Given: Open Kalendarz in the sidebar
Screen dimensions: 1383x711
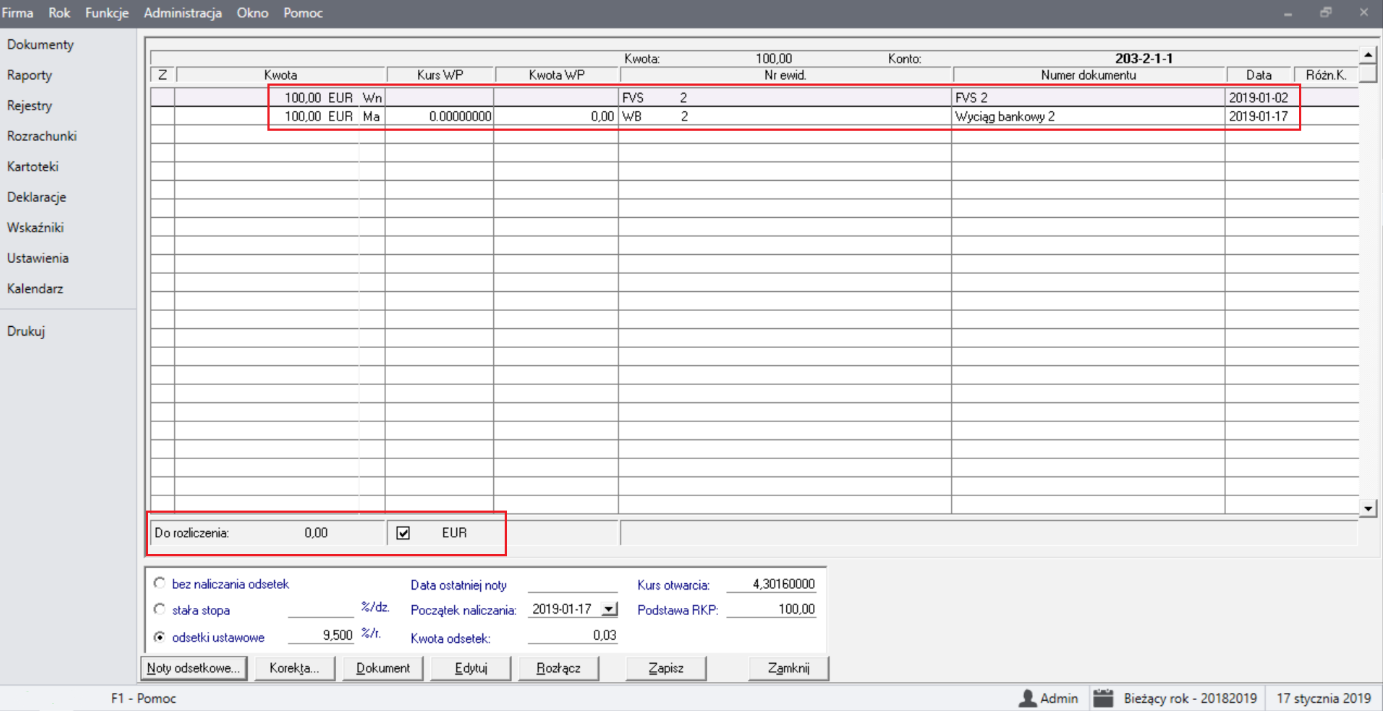Looking at the screenshot, I should coord(34,289).
